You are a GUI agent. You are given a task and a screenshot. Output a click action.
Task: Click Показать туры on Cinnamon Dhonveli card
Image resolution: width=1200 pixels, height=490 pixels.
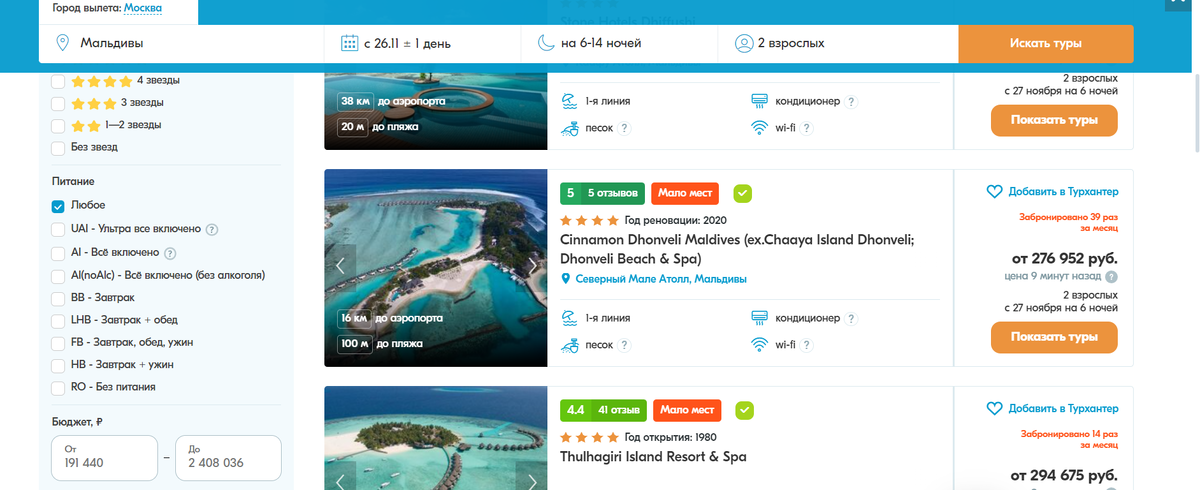1054,337
